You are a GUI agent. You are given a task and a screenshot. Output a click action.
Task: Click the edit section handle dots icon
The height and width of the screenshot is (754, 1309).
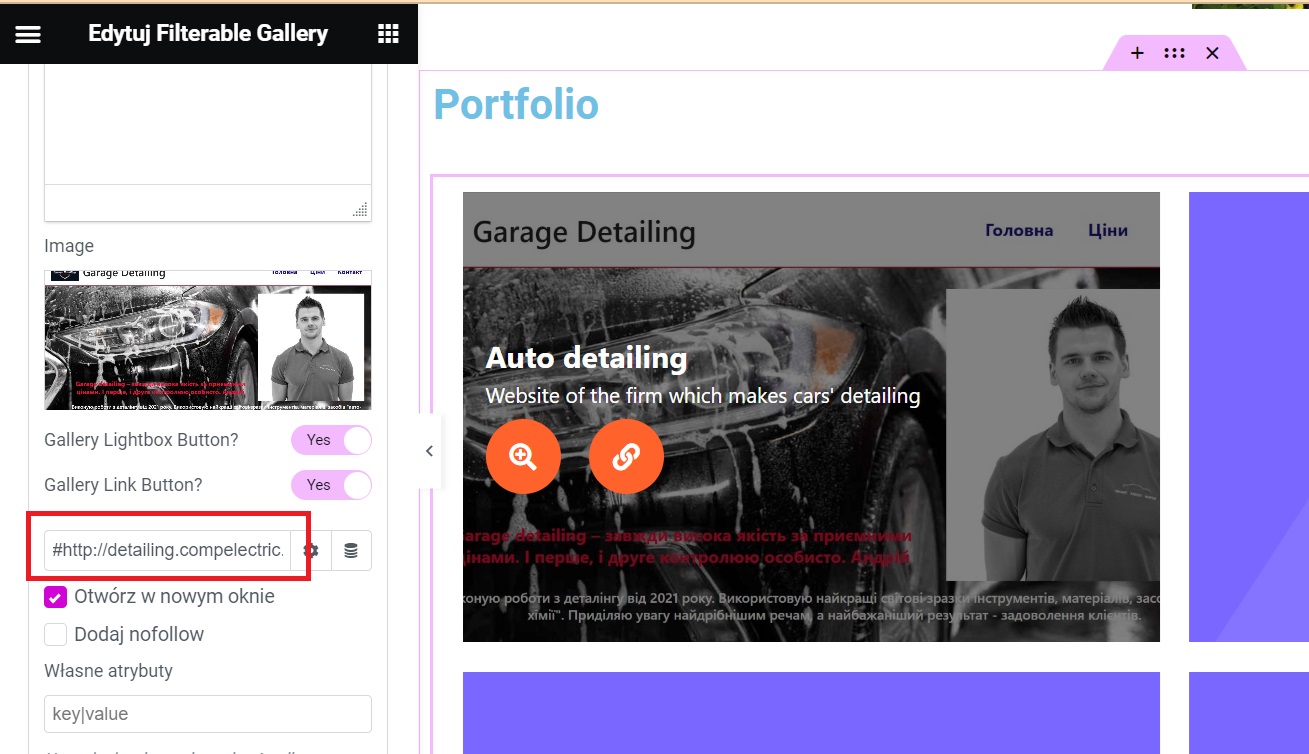click(1174, 53)
